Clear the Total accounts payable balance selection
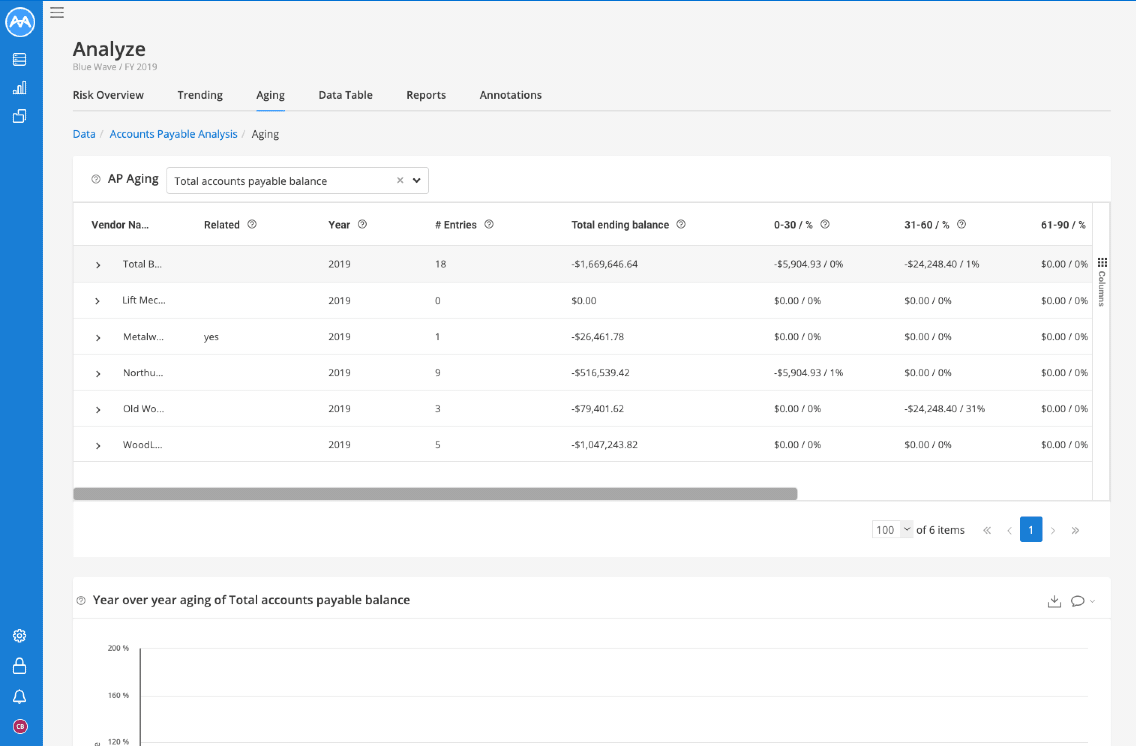This screenshot has width=1136, height=746. (400, 180)
